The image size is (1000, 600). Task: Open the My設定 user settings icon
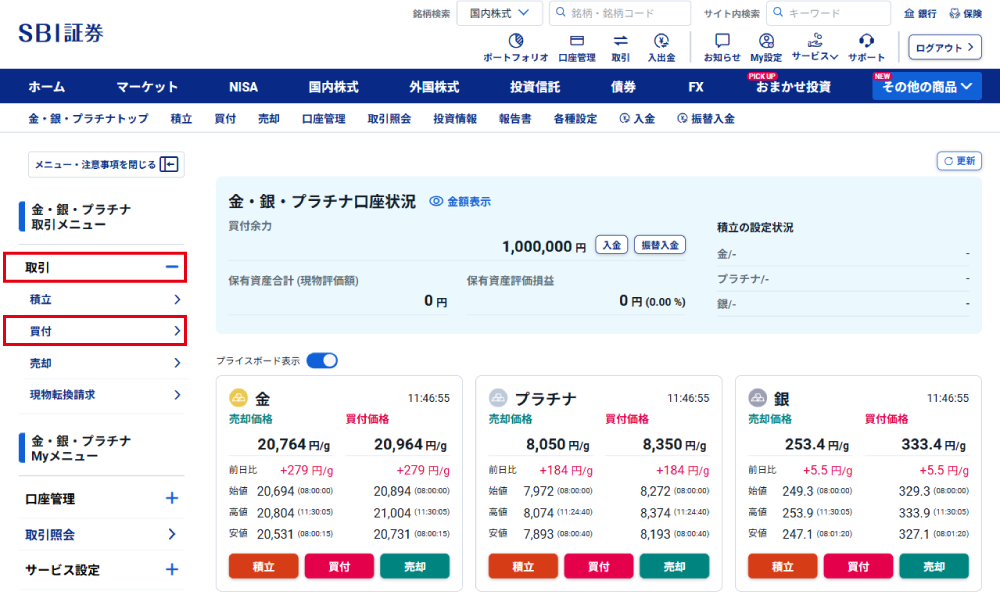click(766, 41)
